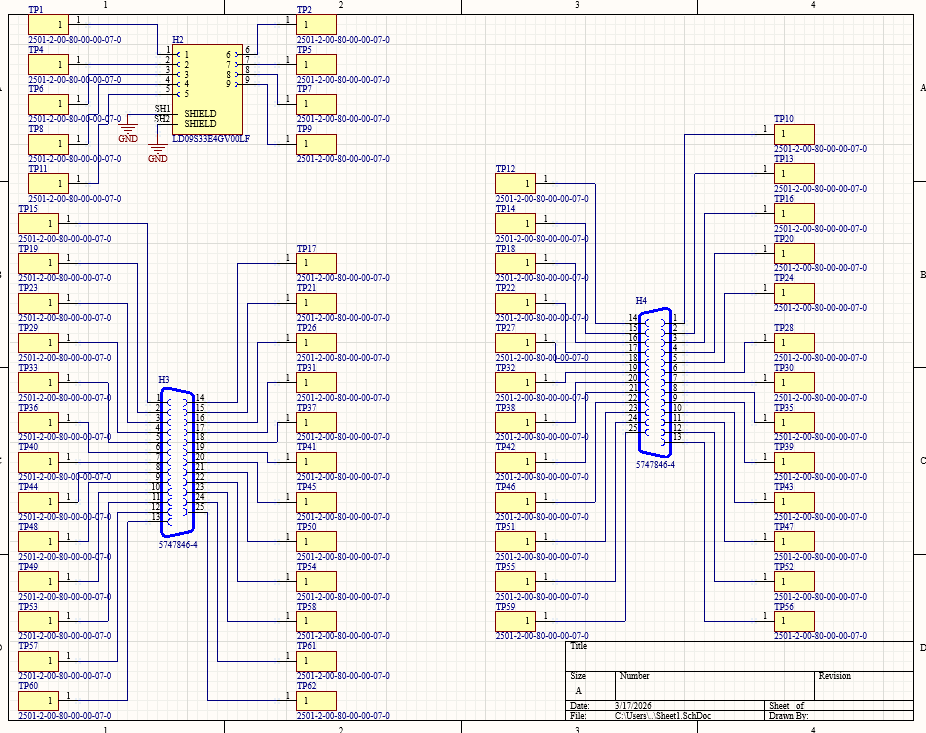Click the Revision field in title block
This screenshot has width=926, height=733.
pos(865,685)
